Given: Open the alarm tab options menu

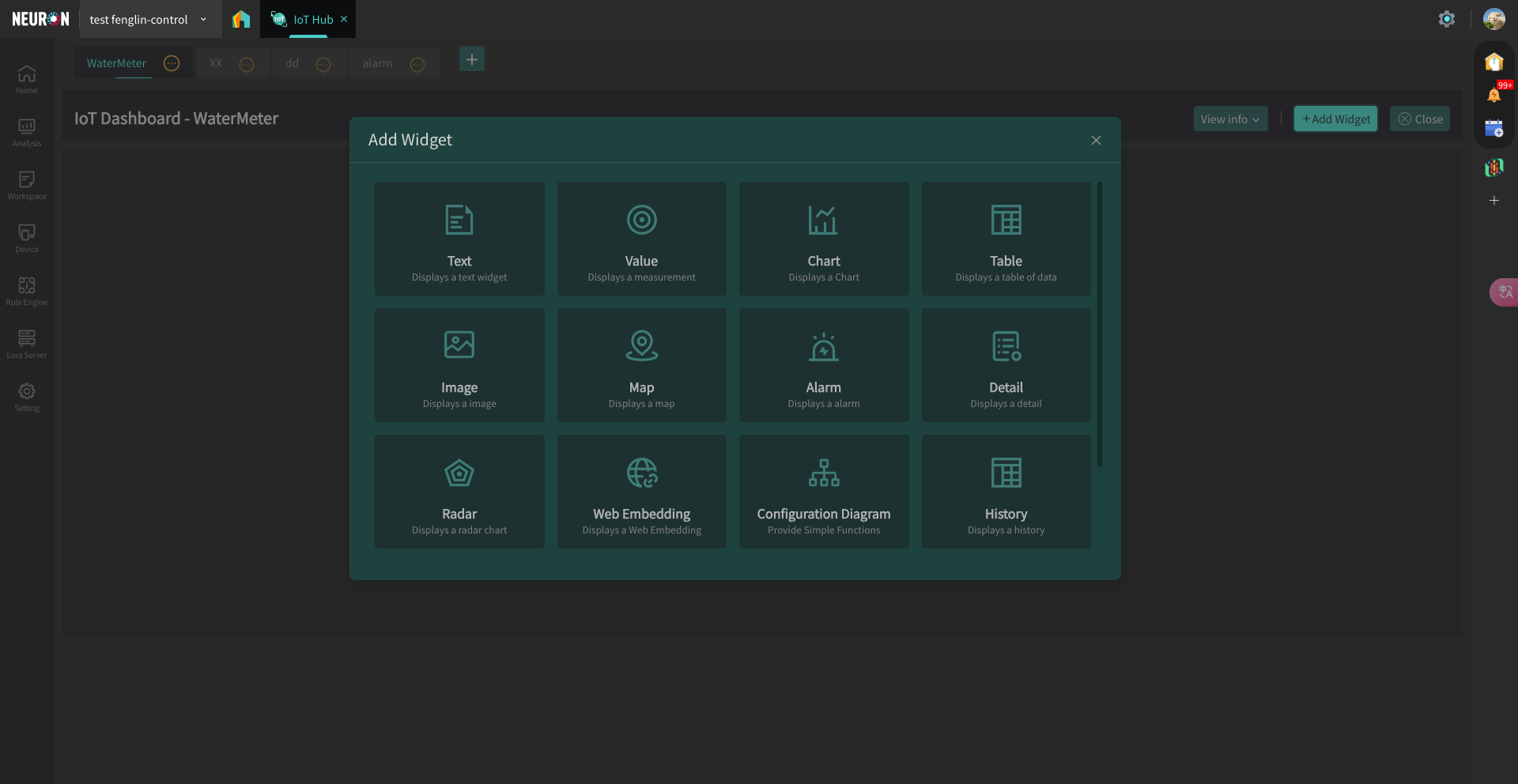Looking at the screenshot, I should (x=417, y=64).
